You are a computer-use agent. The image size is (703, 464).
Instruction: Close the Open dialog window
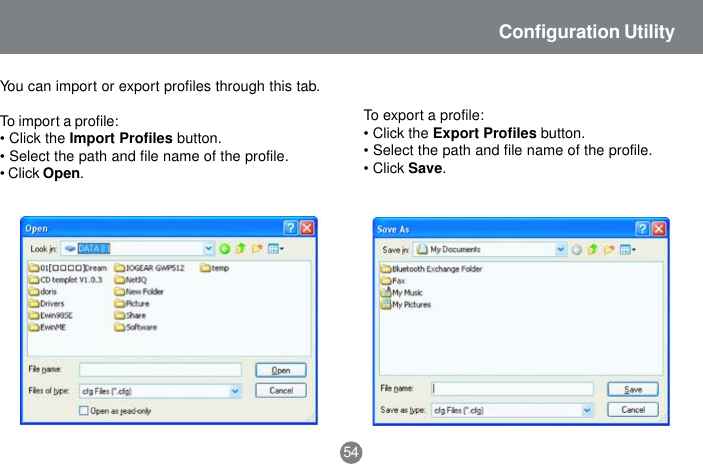(x=307, y=228)
